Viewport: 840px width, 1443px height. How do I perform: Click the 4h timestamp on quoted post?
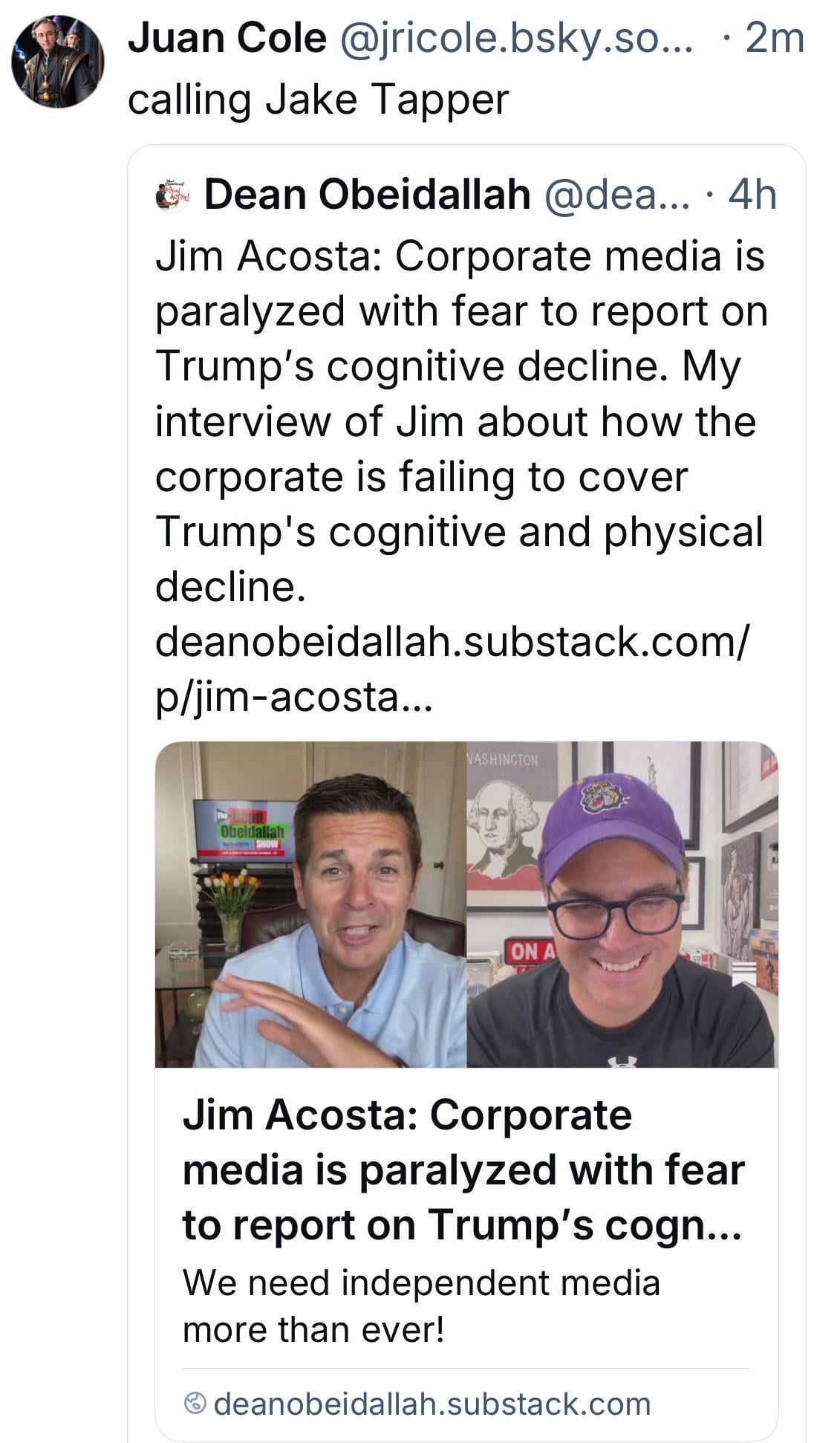click(752, 195)
